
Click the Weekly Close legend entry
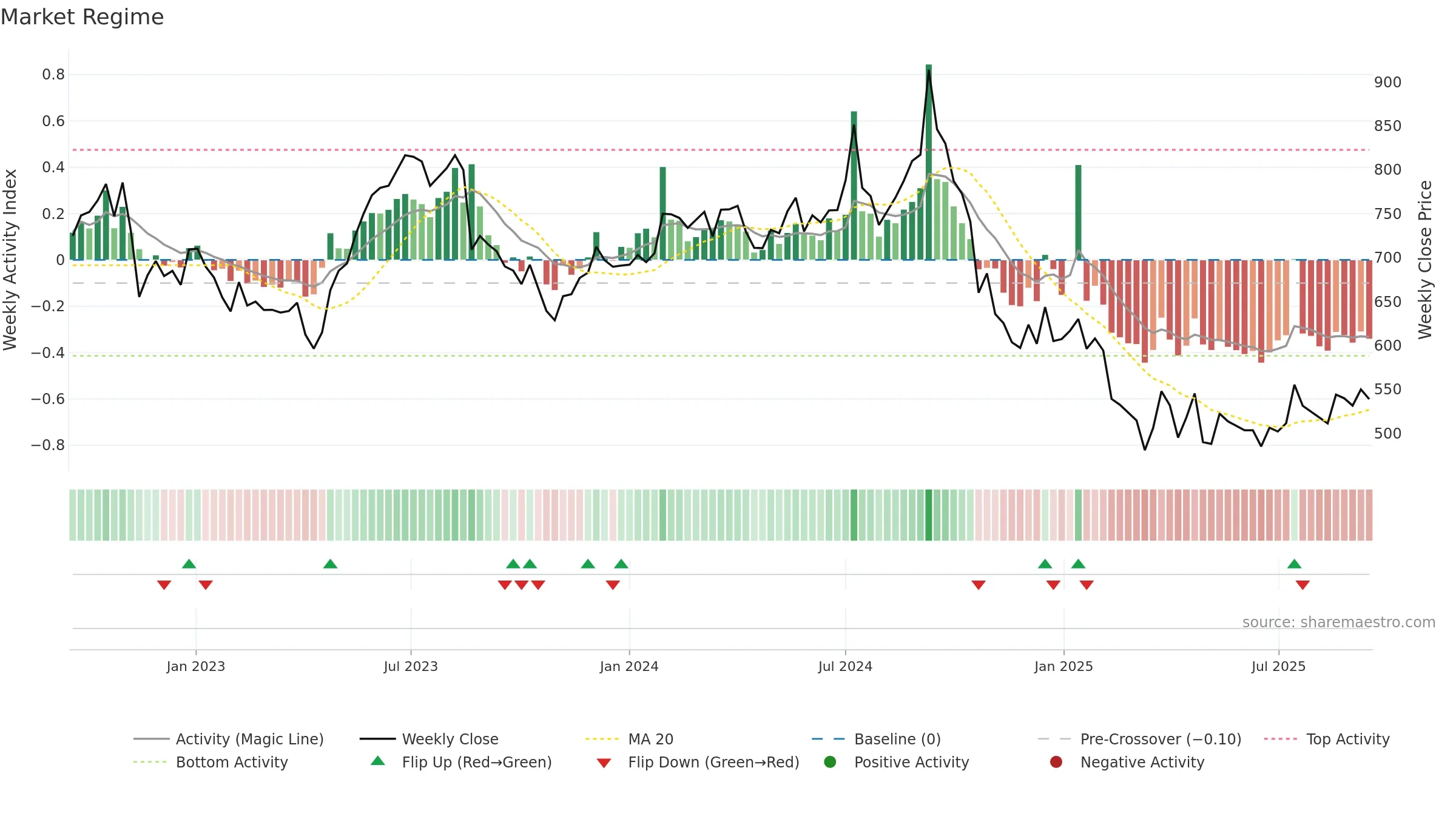pyautogui.click(x=429, y=739)
